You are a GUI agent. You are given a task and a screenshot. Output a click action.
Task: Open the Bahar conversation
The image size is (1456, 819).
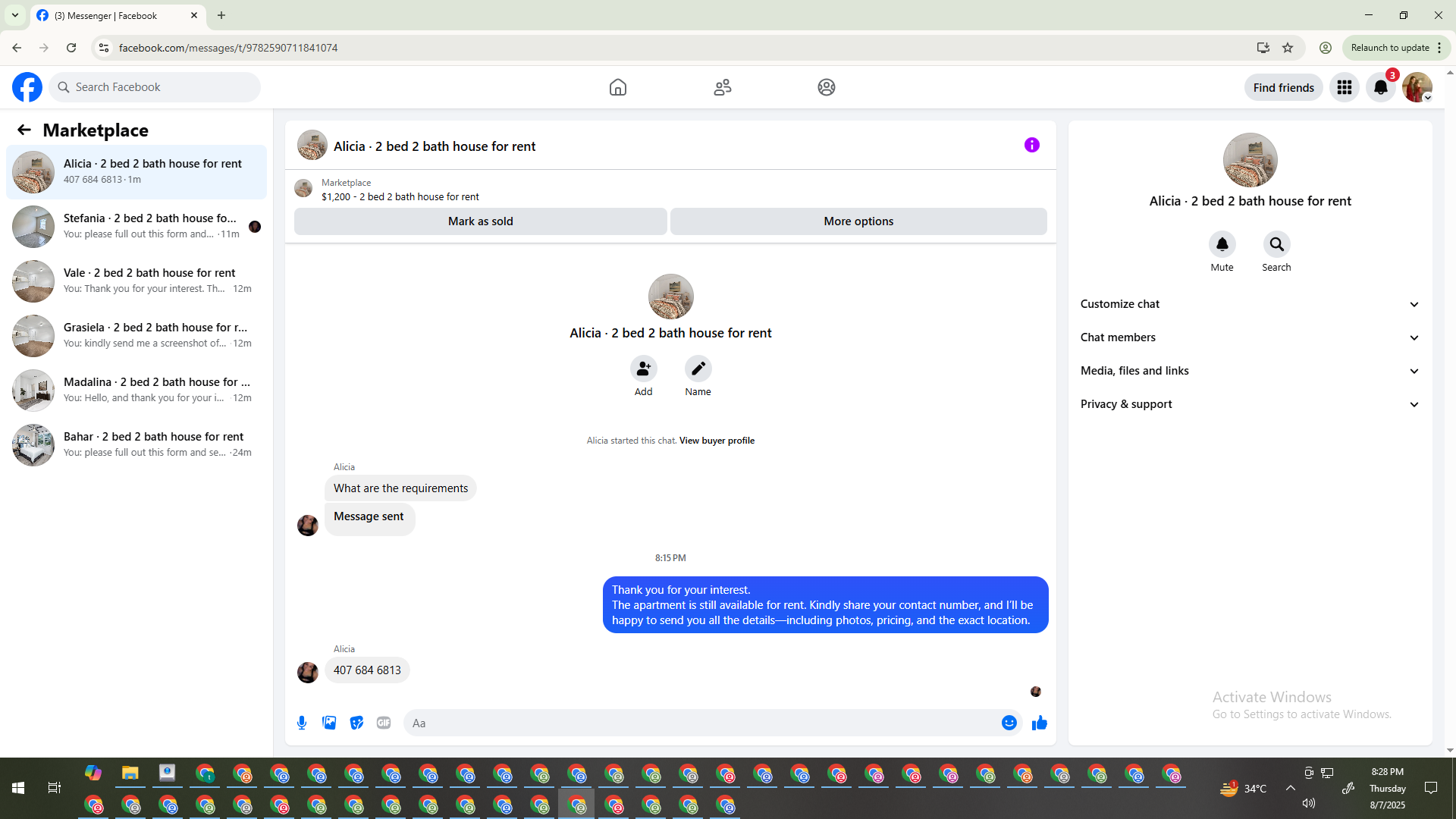click(x=136, y=445)
